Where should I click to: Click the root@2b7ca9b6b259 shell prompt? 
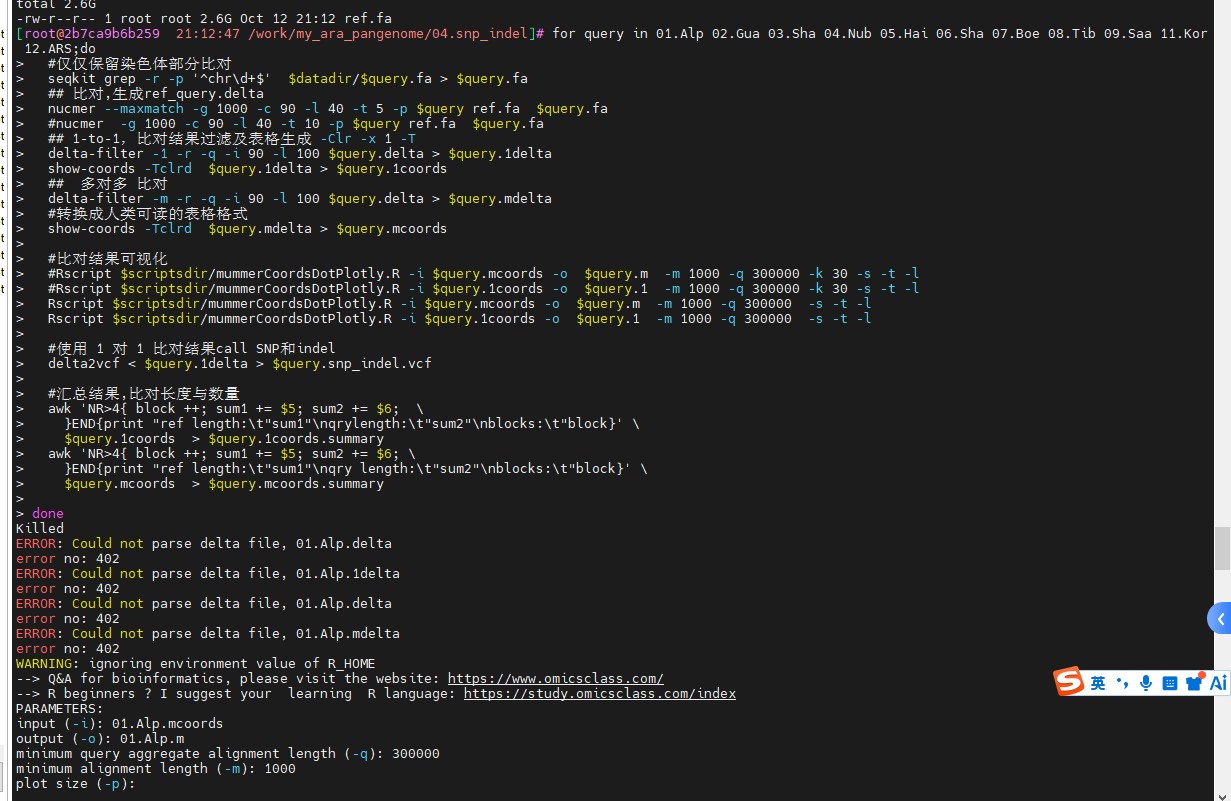coord(92,33)
